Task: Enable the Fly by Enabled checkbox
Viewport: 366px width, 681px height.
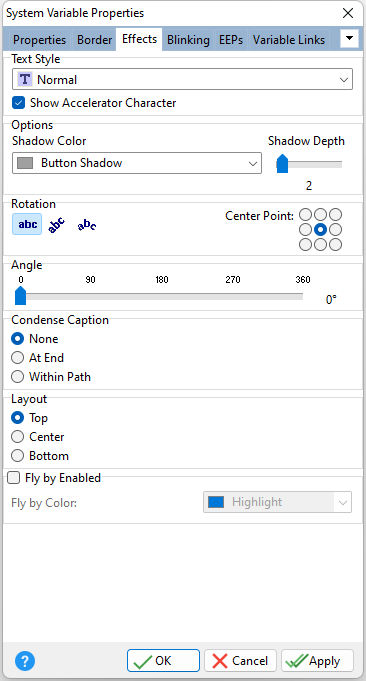Action: coord(14,478)
